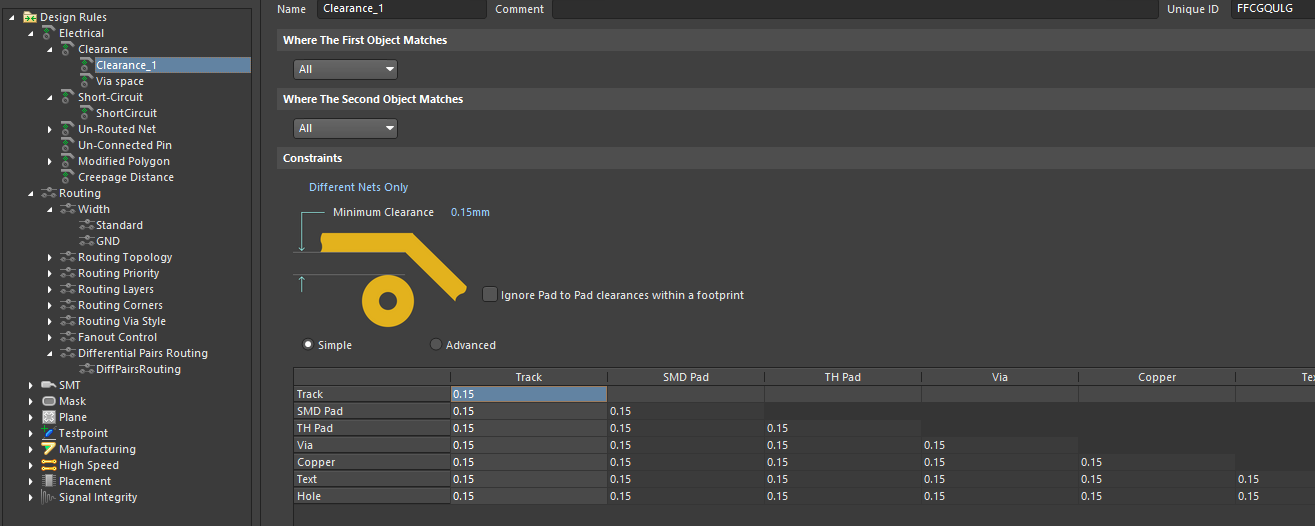Click the Signal Integrity waveform icon
The image size is (1315, 526).
tap(48, 497)
